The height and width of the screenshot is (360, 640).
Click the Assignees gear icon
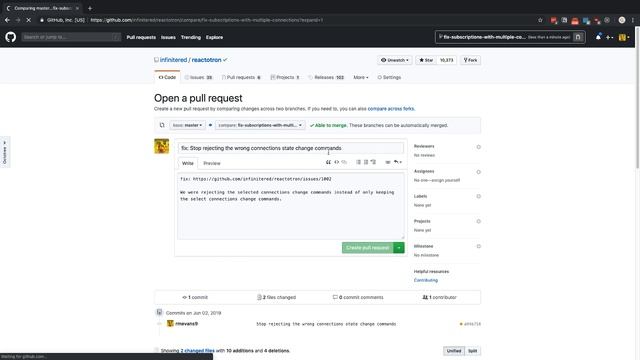pyautogui.click(x=478, y=172)
